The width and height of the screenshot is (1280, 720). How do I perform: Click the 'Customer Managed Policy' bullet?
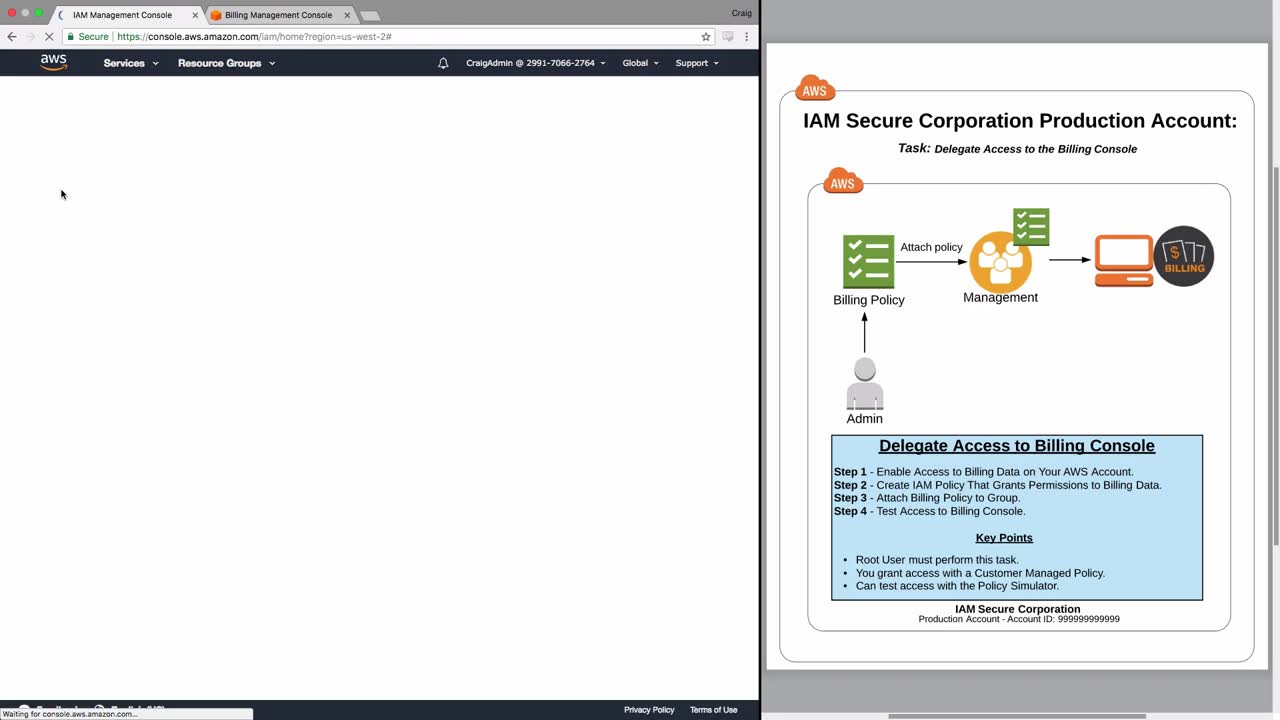[x=980, y=573]
